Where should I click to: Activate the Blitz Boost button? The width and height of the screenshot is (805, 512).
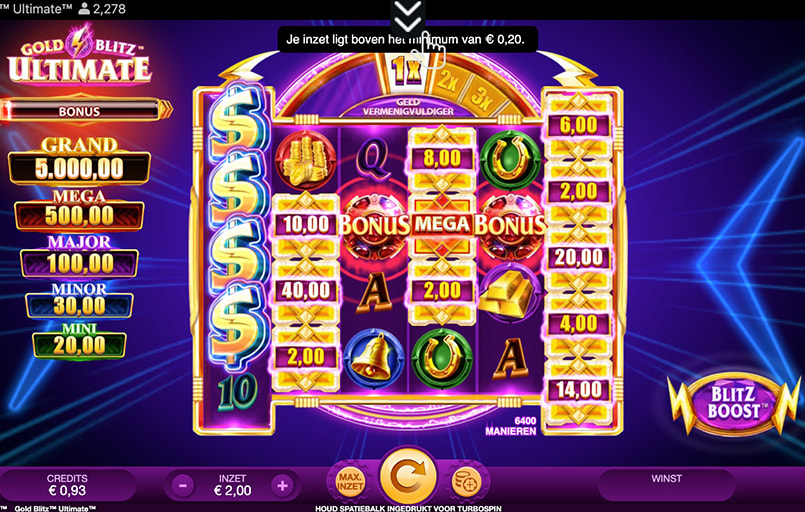coord(733,403)
